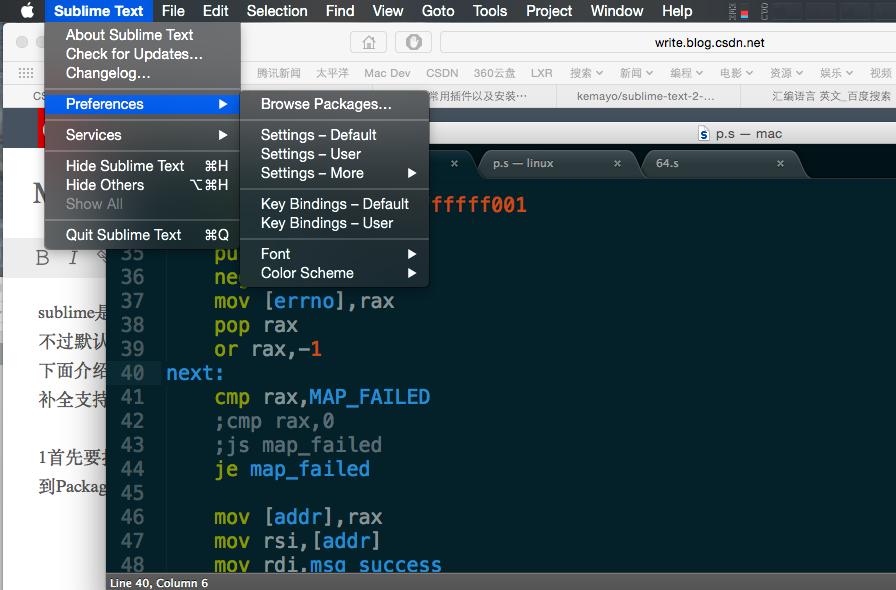
Task: Expand the 搜索 bookmark folder
Action: [x=586, y=73]
